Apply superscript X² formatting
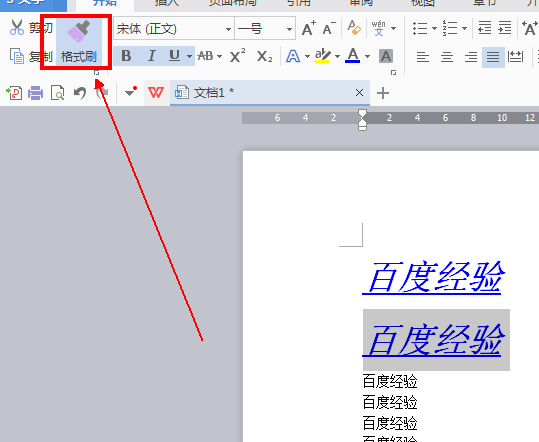The image size is (539, 442). 237,55
